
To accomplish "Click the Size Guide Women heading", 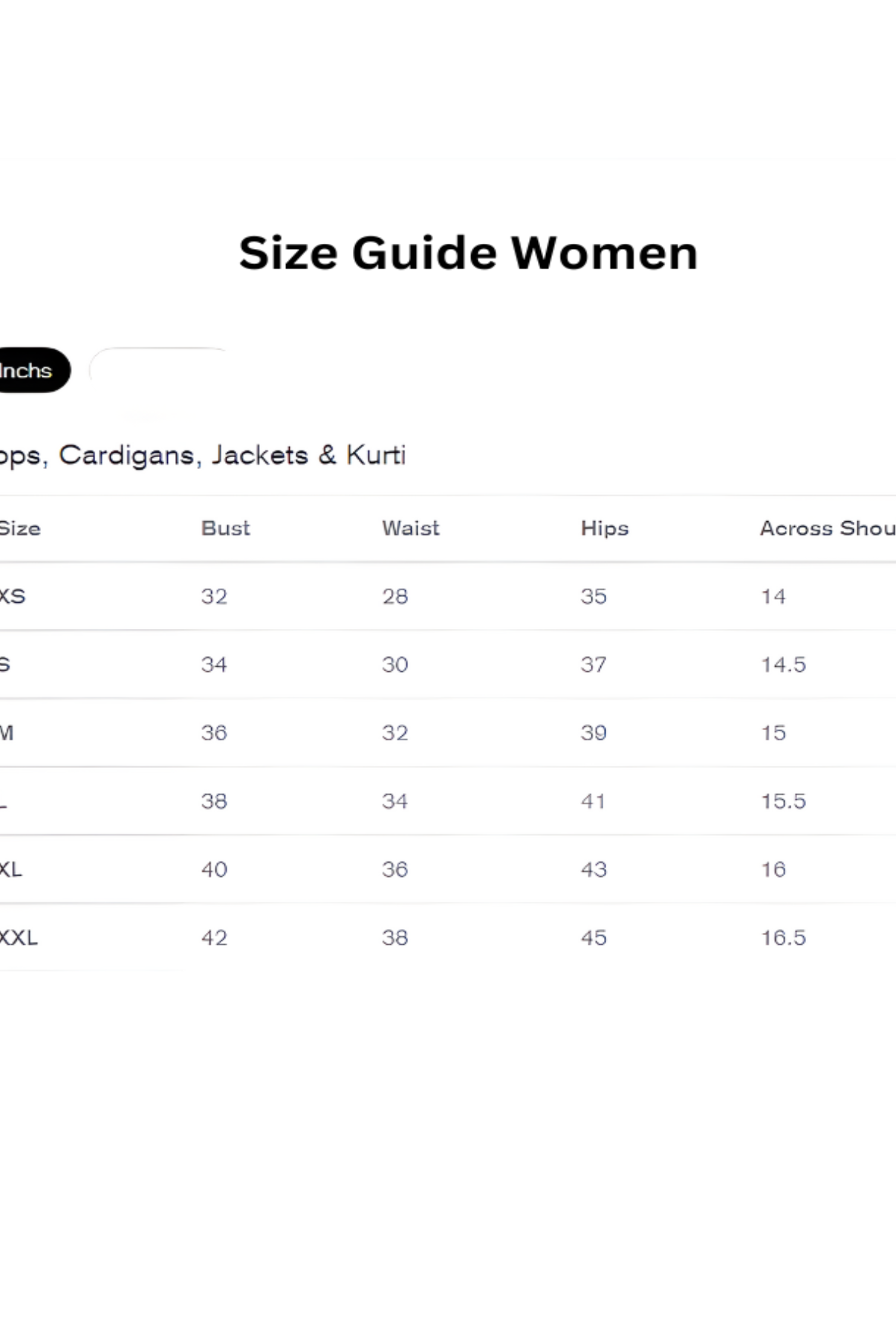I will (468, 253).
